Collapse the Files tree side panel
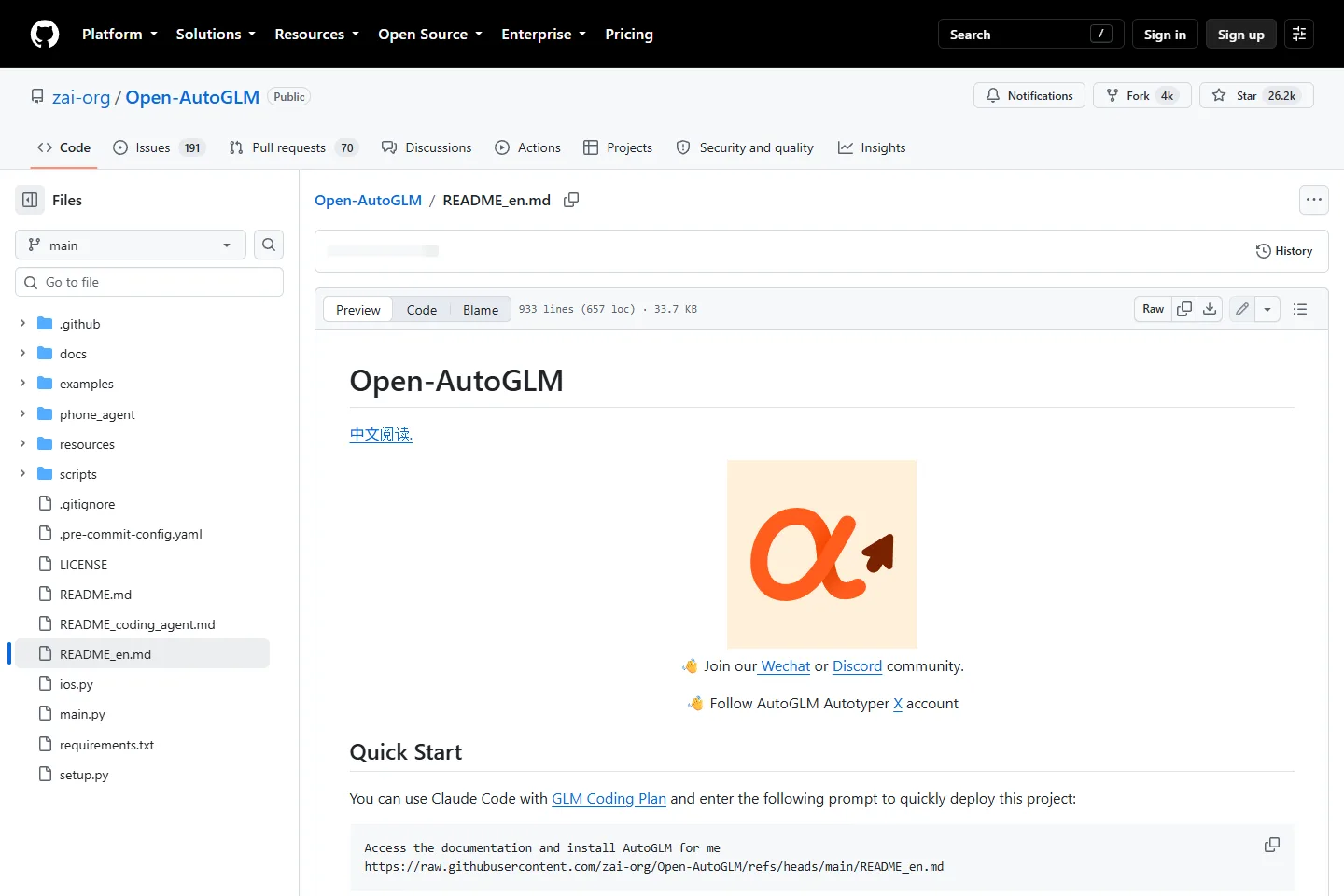 coord(30,200)
